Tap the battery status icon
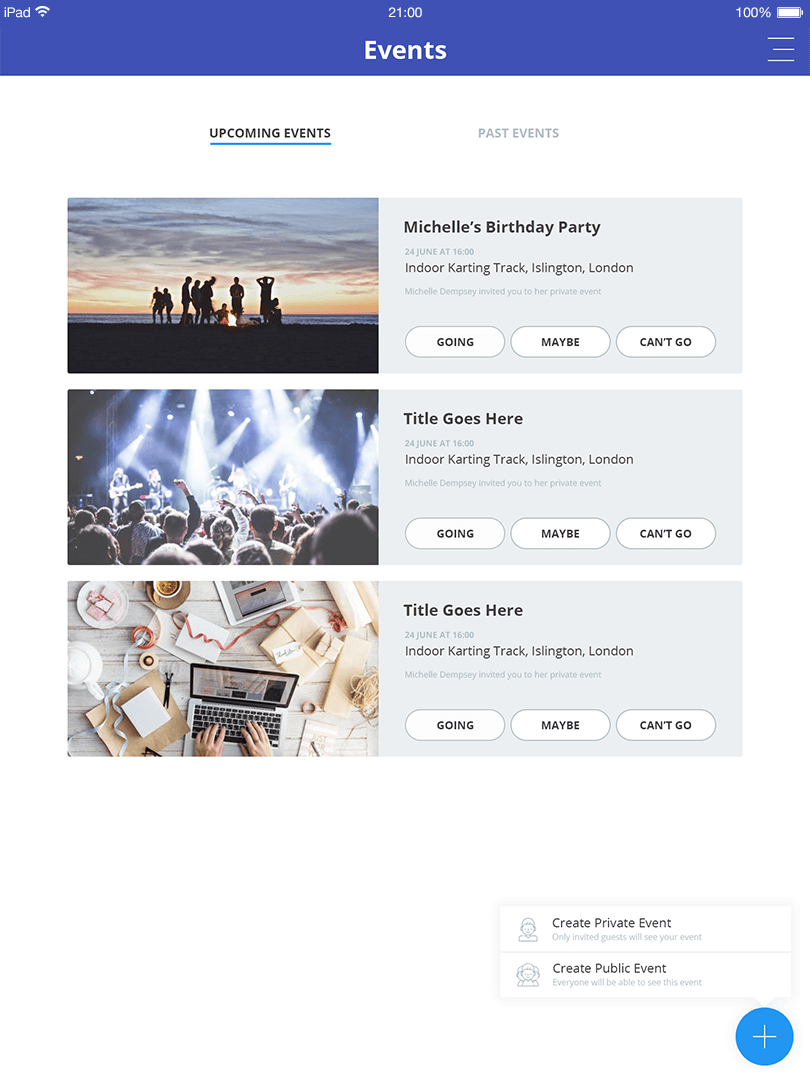810x1081 pixels. click(x=789, y=12)
